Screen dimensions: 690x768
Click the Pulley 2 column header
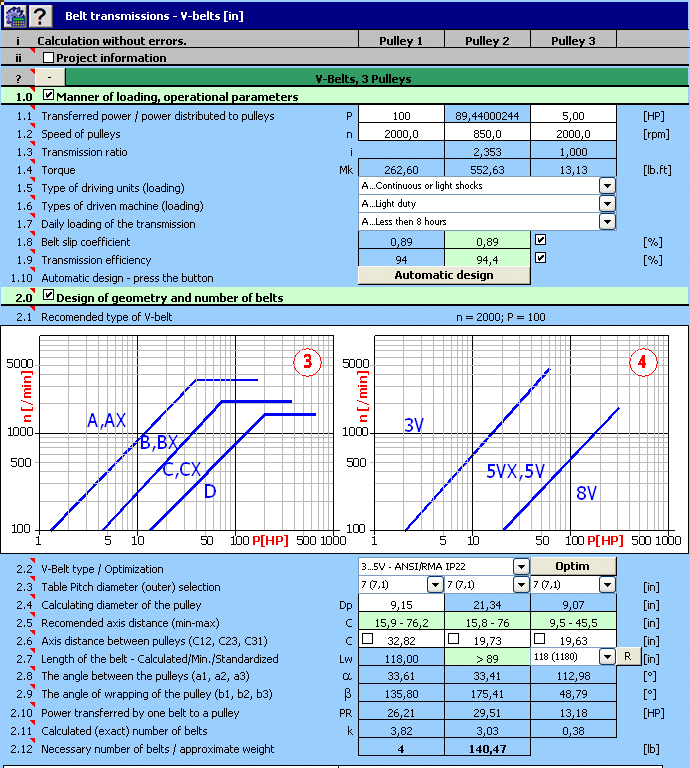487,41
